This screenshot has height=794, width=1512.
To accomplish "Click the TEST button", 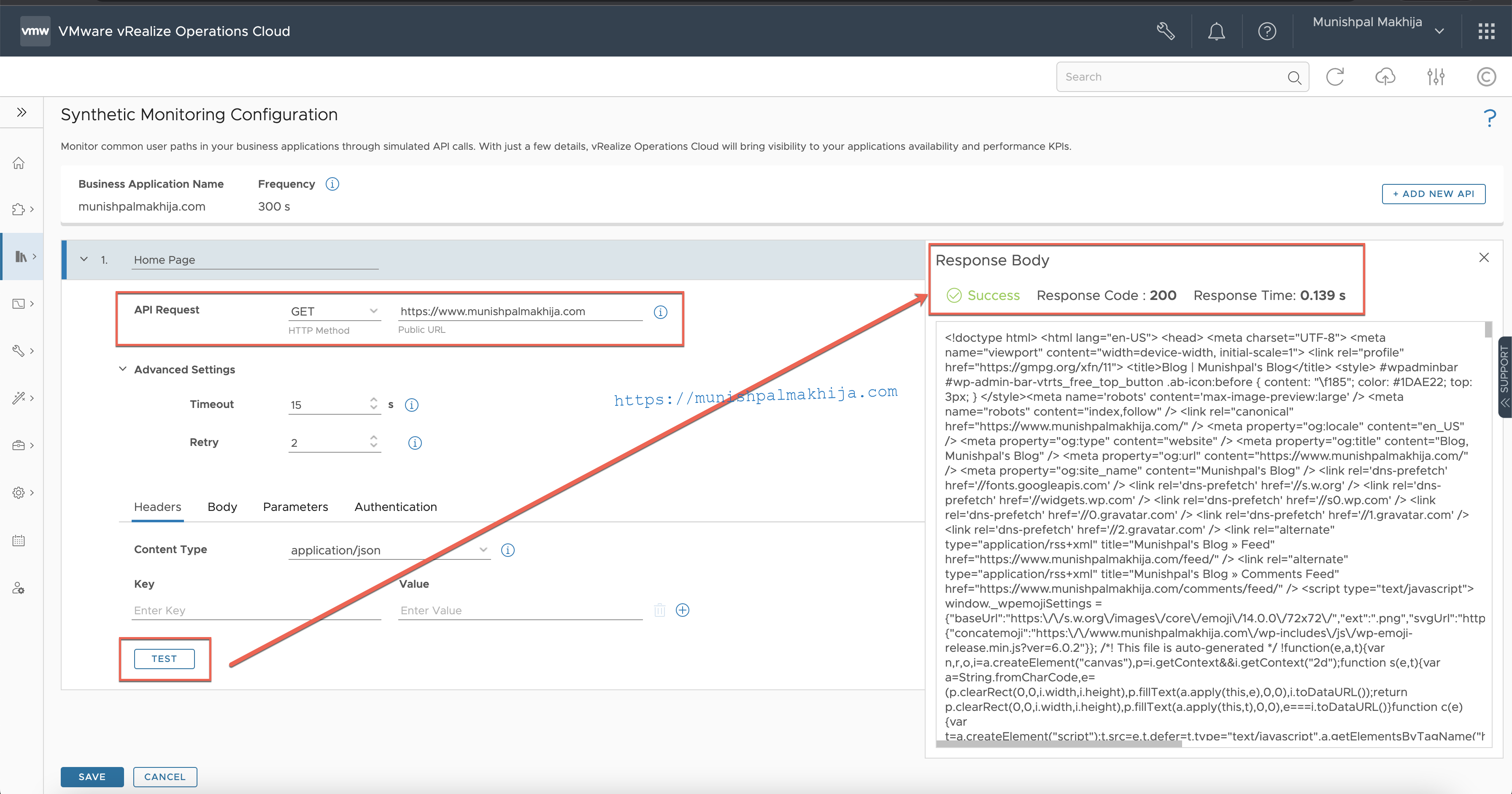I will [x=165, y=659].
